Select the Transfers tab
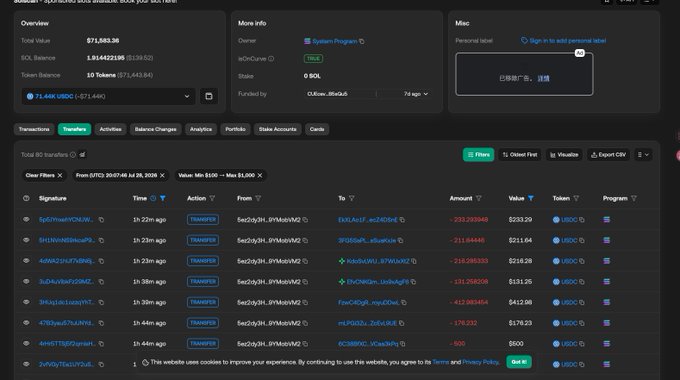Viewport: 680px width, 380px height. click(74, 129)
